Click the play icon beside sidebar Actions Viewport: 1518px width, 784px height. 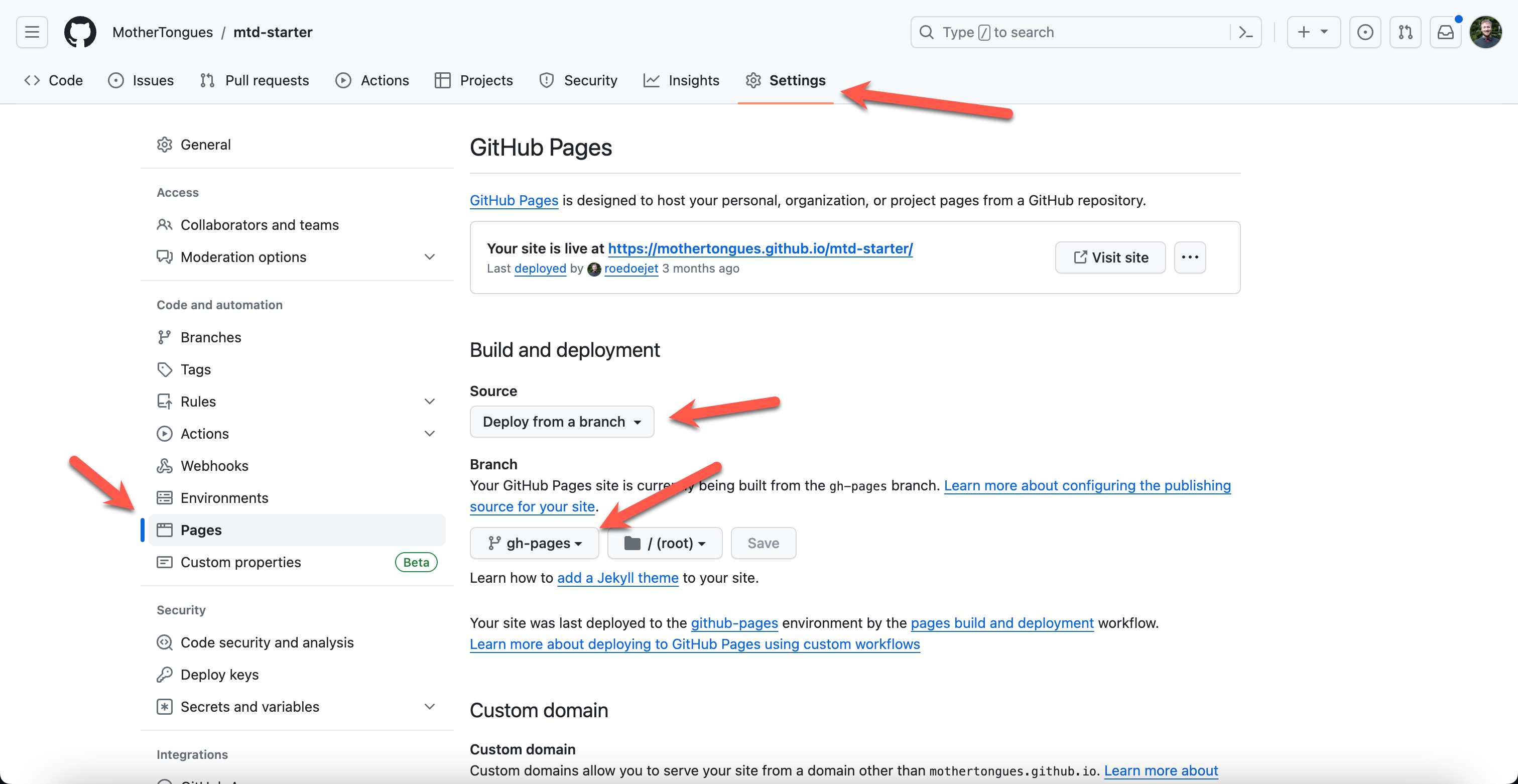click(165, 434)
